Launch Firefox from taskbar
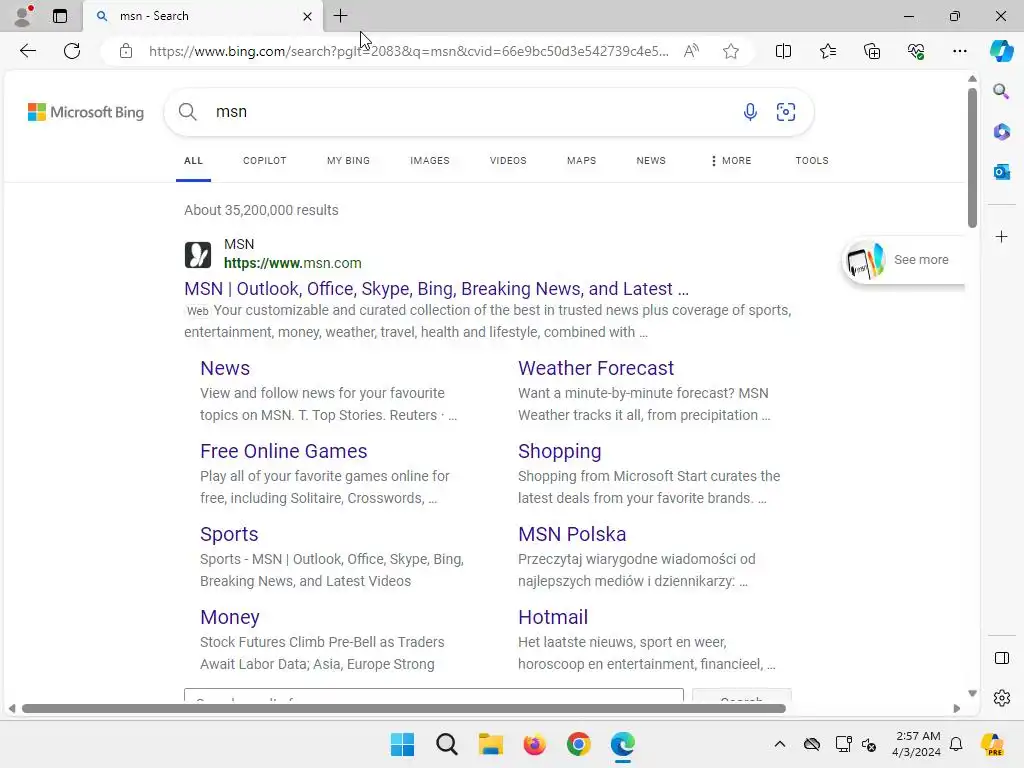Viewport: 1024px width, 768px height. pos(535,744)
